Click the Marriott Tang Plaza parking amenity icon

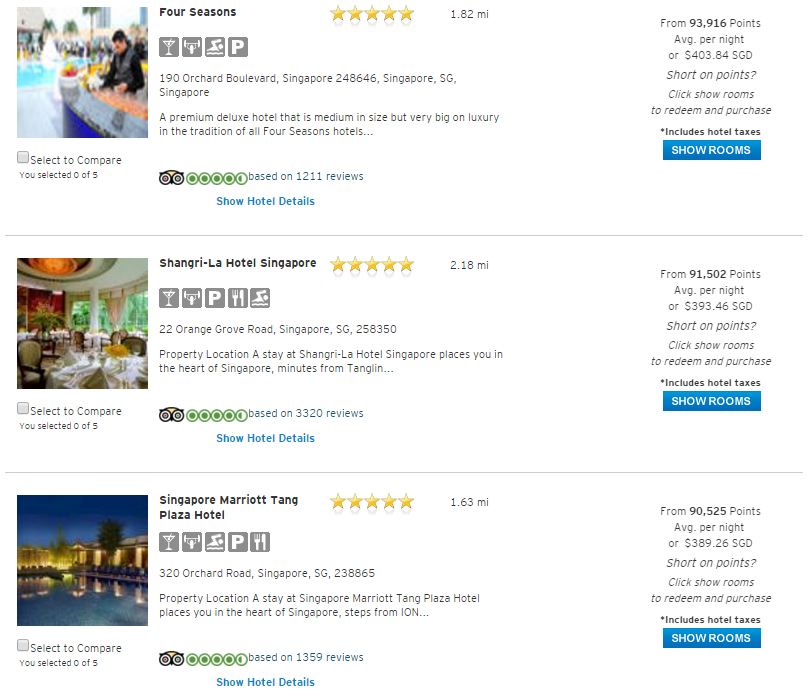pos(238,542)
